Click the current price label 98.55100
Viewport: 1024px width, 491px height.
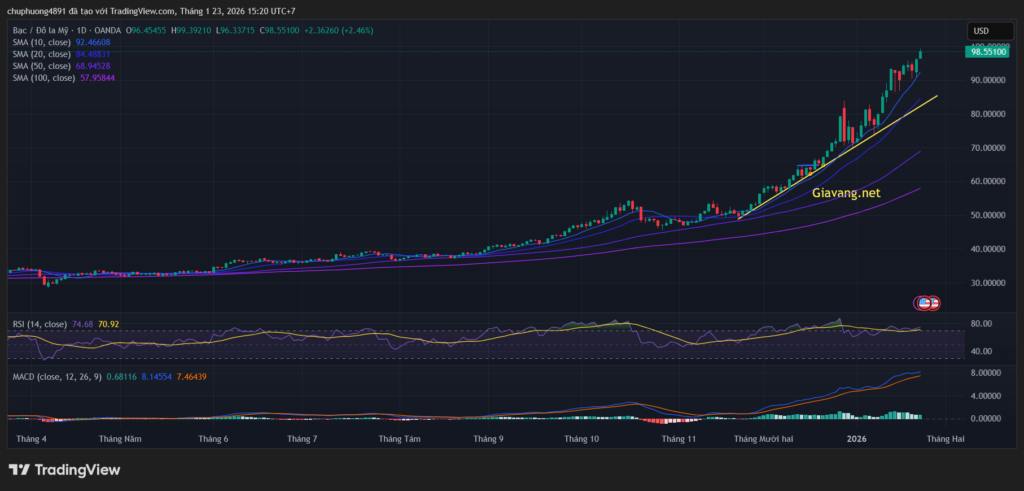click(988, 52)
